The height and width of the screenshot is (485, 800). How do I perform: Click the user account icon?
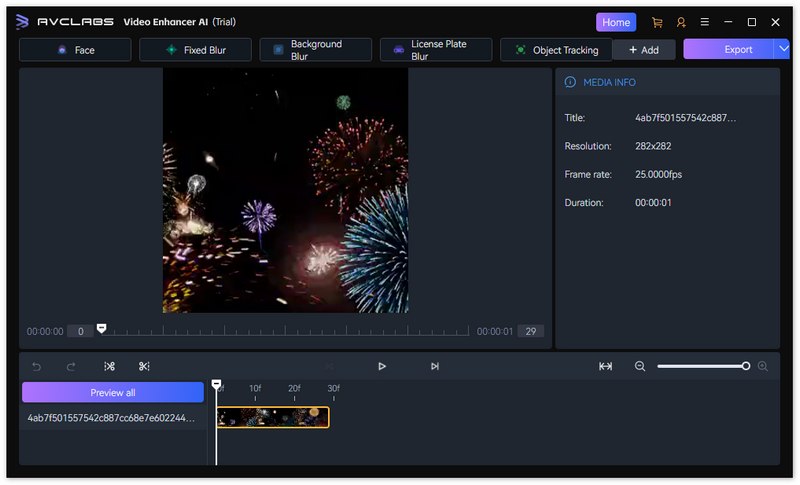click(681, 22)
